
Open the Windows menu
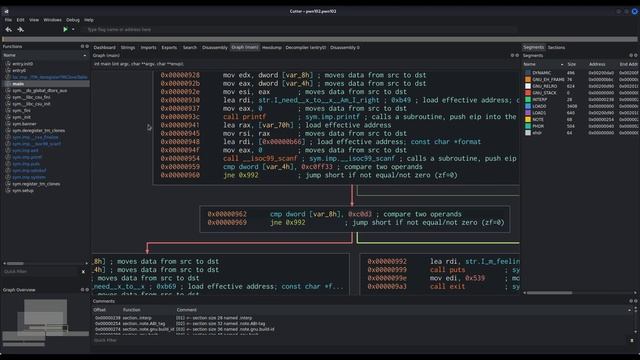point(52,20)
